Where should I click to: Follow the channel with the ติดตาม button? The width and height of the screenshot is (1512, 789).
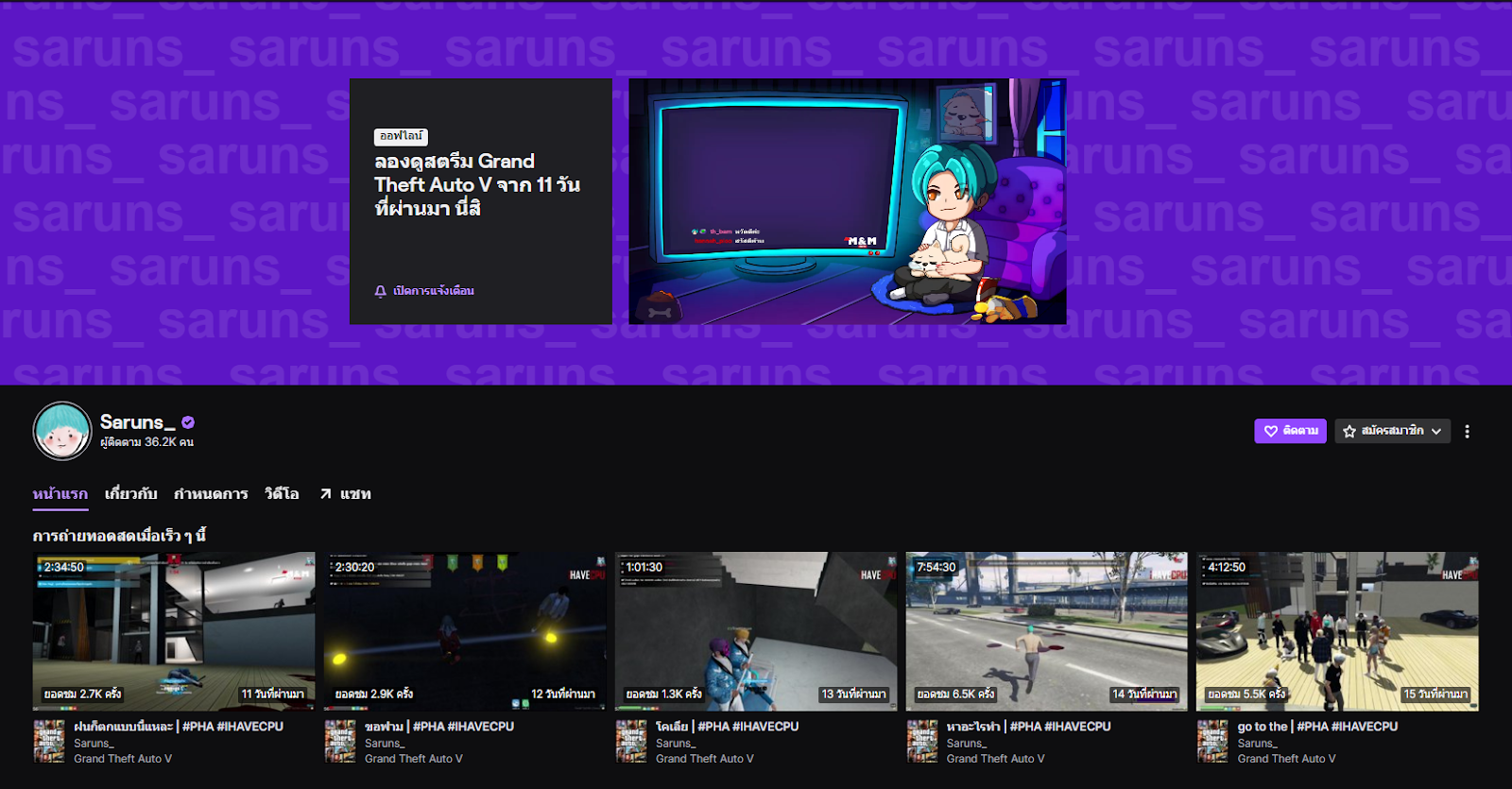coord(1290,431)
